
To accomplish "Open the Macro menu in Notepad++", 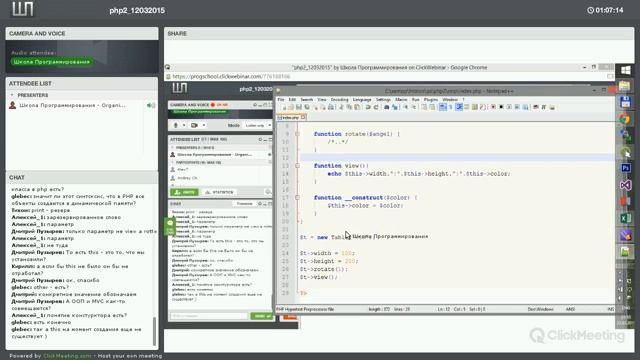I will coord(401,100).
